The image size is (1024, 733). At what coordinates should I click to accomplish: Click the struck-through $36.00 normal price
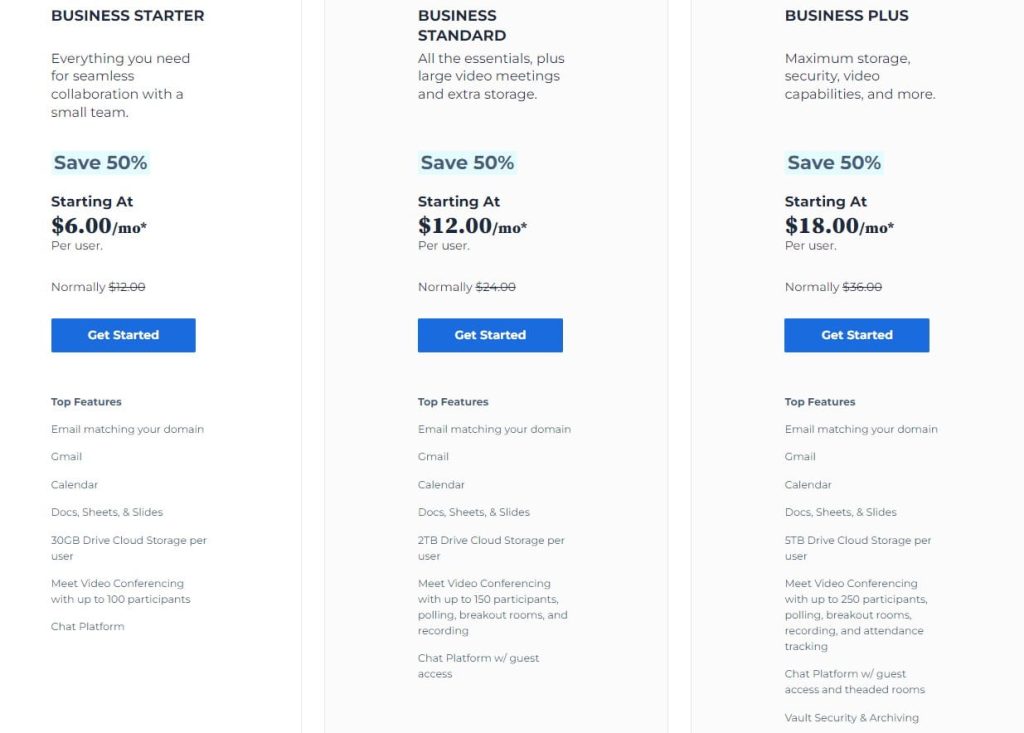click(x=862, y=287)
